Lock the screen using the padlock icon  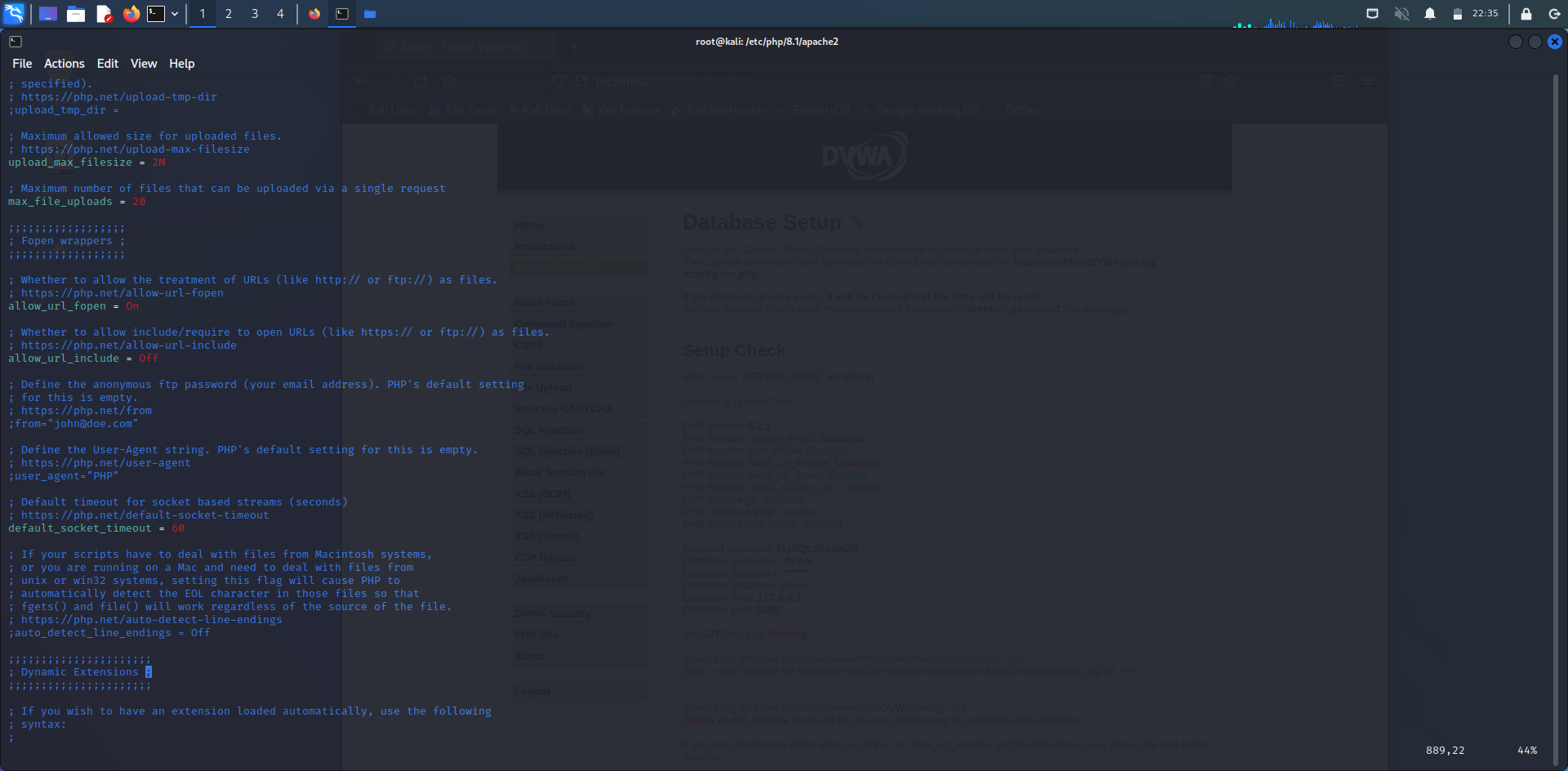click(1524, 14)
